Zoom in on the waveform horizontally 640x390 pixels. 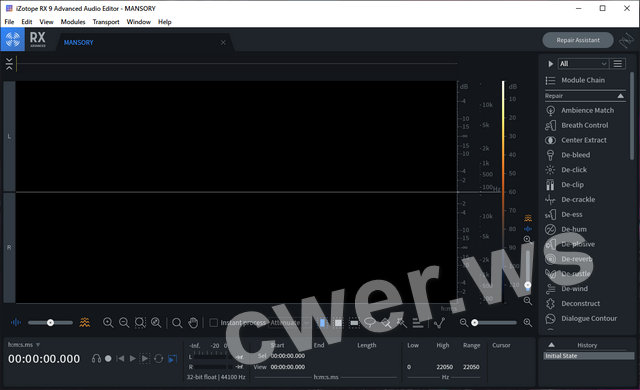(108, 323)
